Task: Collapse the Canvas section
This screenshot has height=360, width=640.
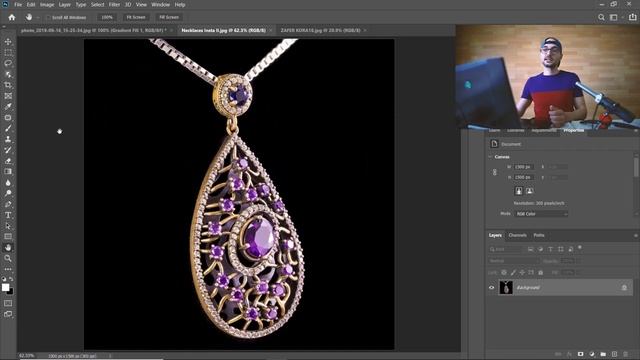Action: point(490,157)
